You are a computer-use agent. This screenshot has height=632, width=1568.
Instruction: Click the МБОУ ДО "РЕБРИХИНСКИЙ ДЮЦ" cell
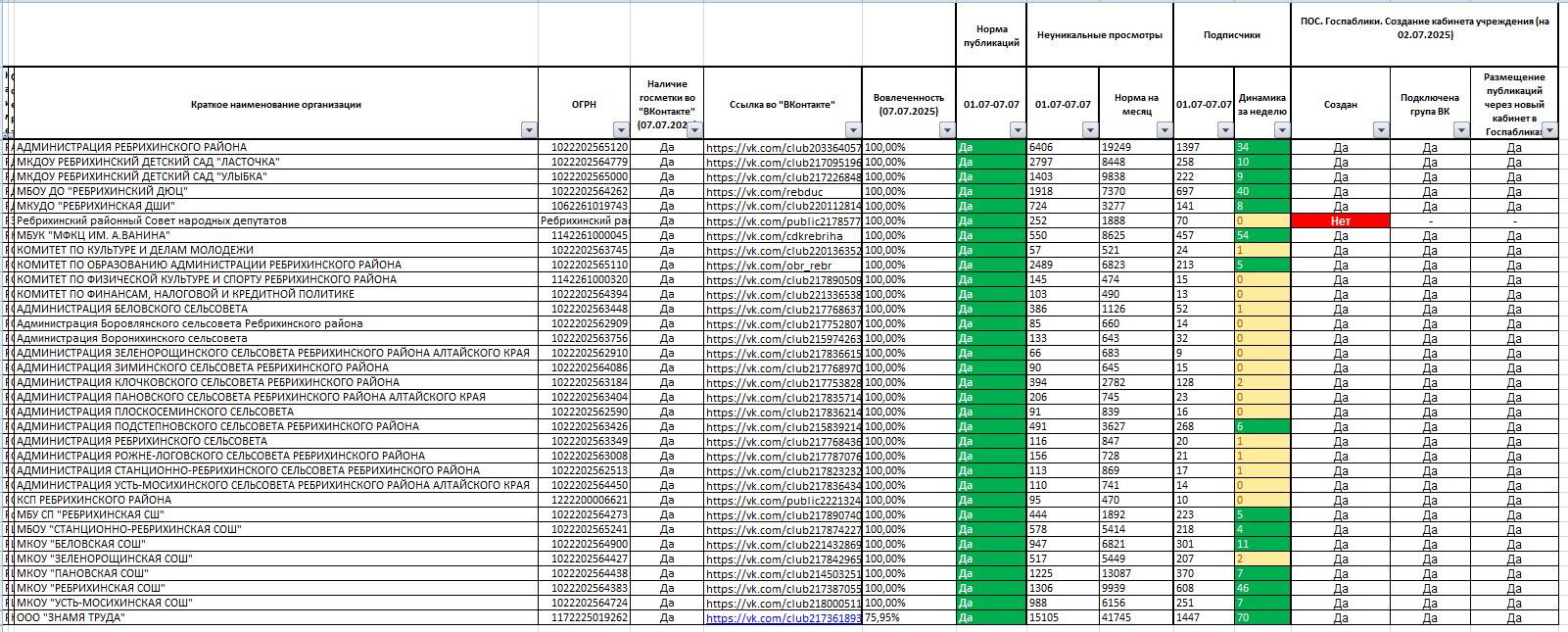[276, 192]
